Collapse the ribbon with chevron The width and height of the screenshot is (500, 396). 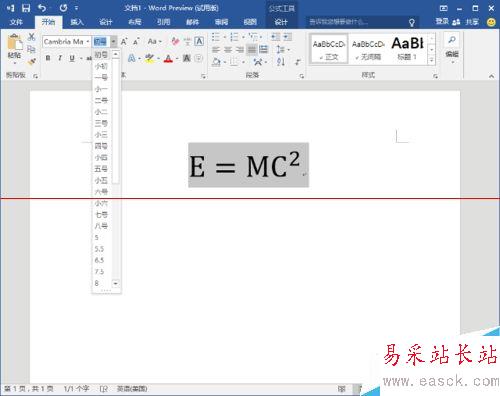pos(491,76)
